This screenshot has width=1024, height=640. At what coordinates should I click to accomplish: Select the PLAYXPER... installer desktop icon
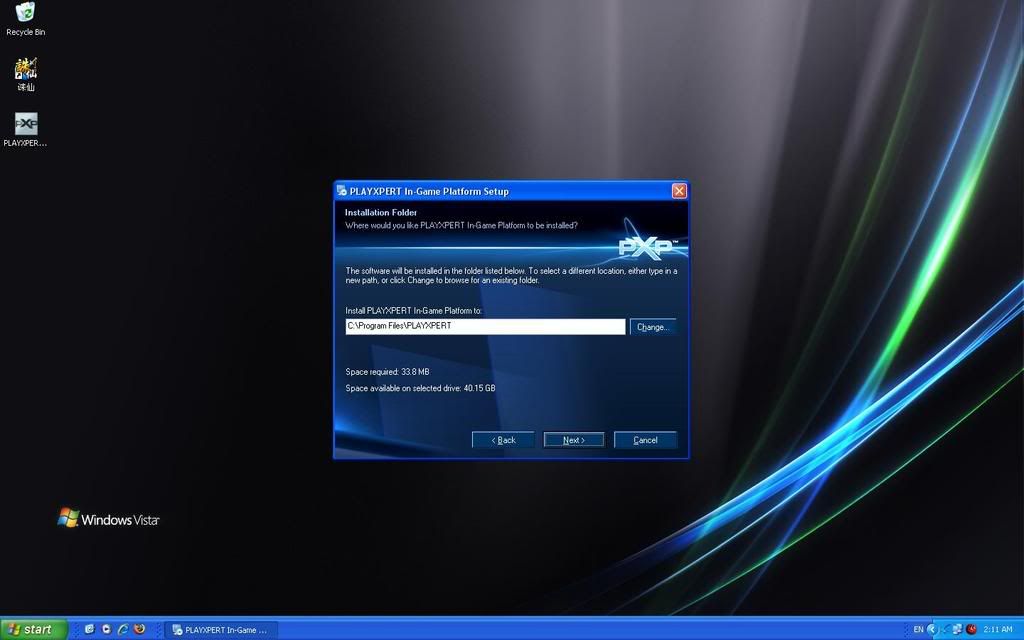coord(25,130)
